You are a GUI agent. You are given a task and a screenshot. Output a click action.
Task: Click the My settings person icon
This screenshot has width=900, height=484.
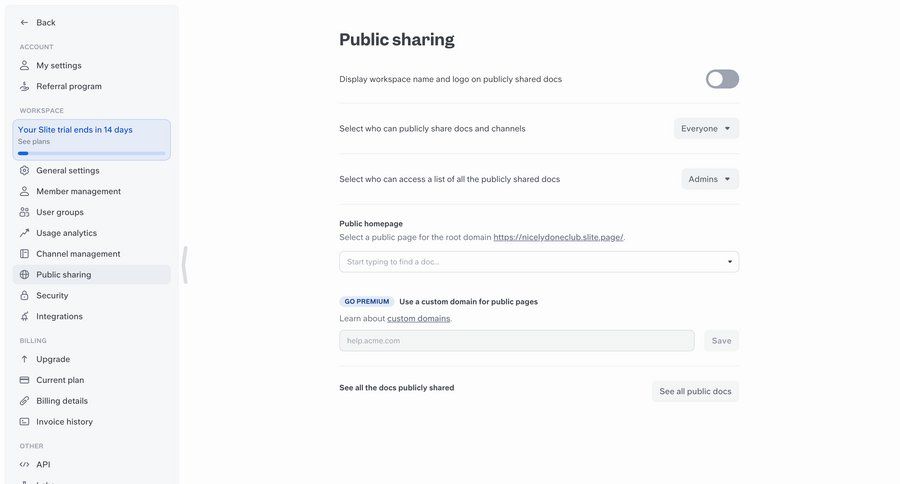25,65
